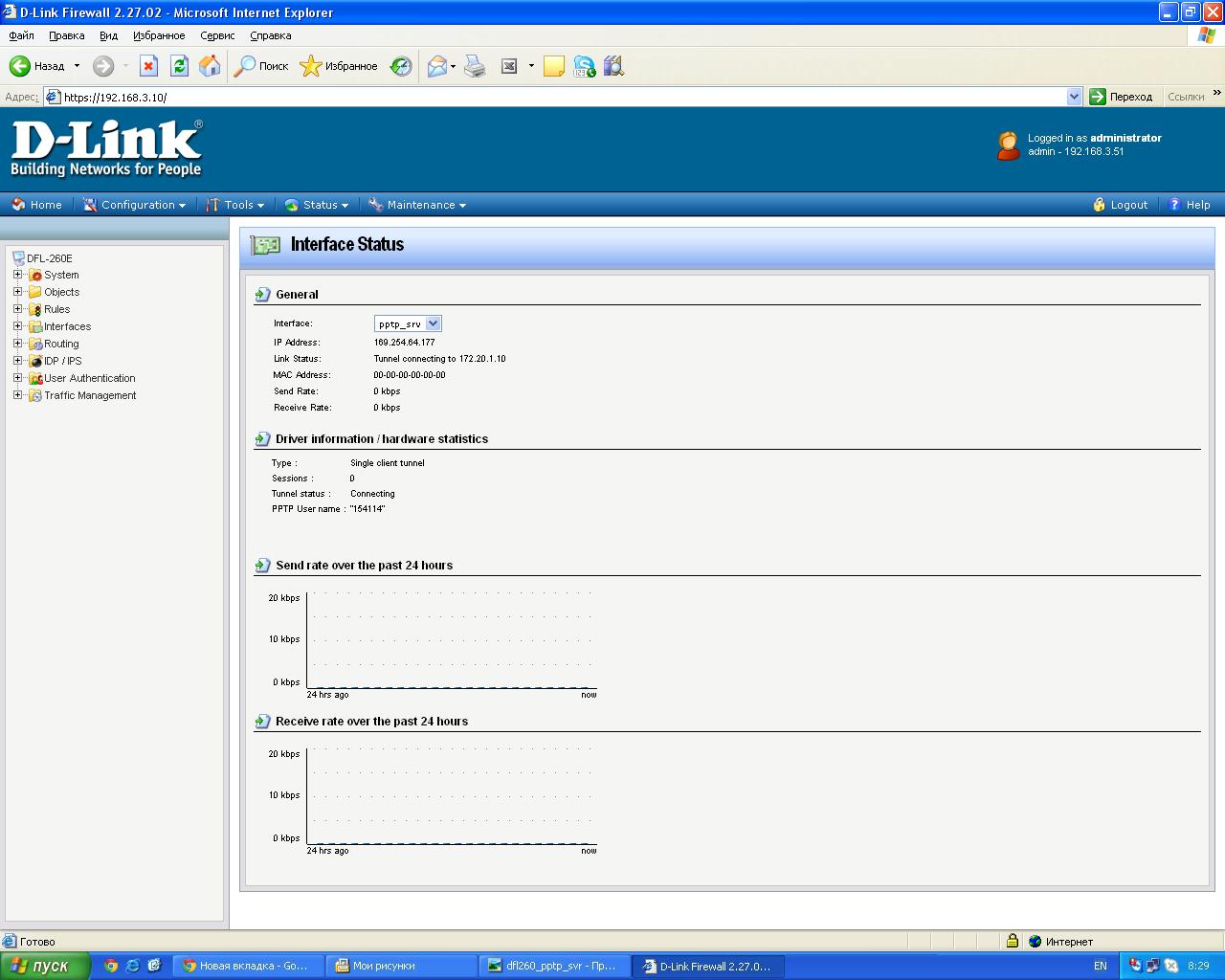Viewport: 1225px width, 980px height.
Task: Print the page with the printer icon
Action: [x=475, y=66]
